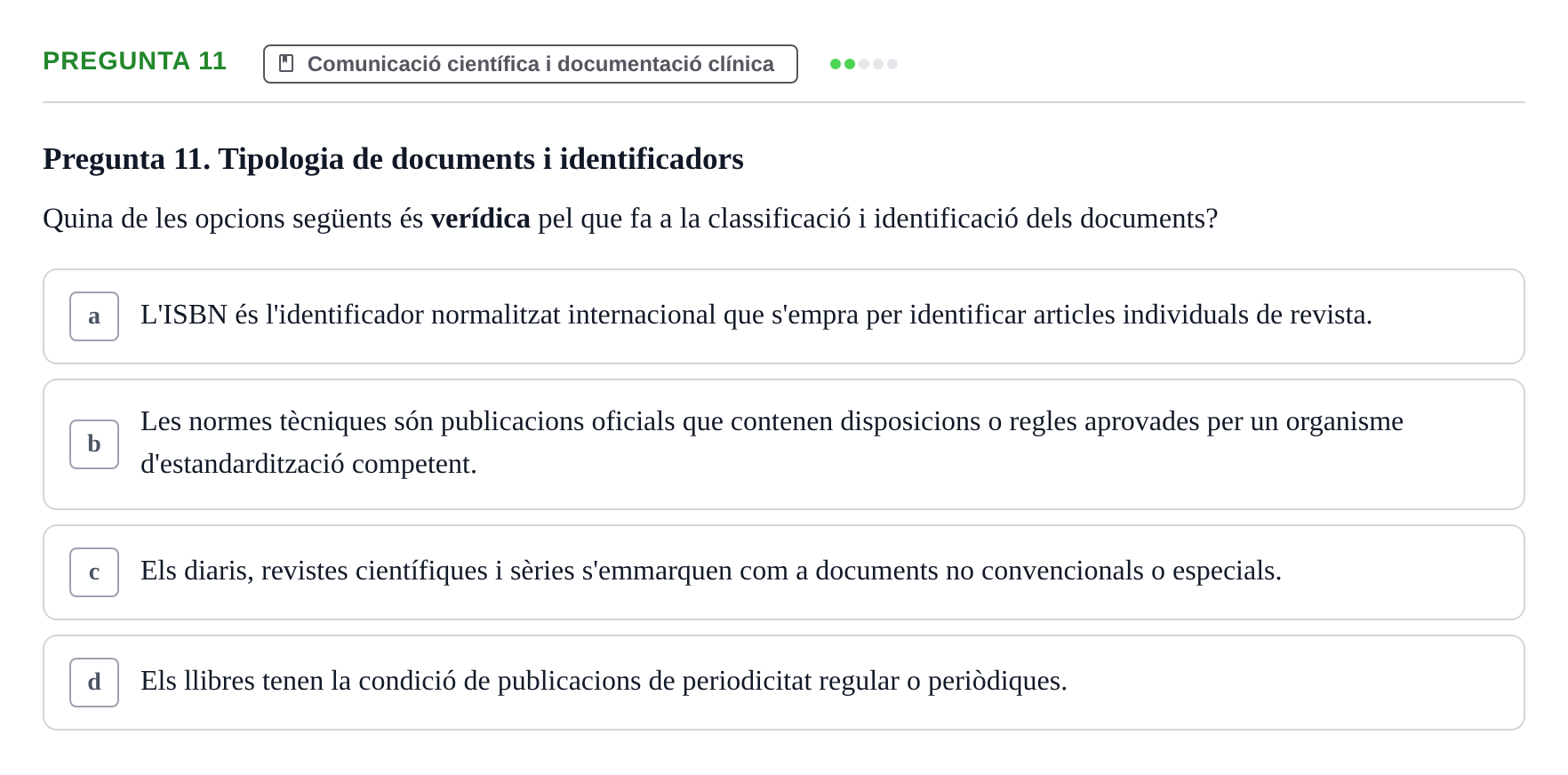Click the letter 'b' option box
This screenshot has height=775, width=1568.
[x=94, y=444]
